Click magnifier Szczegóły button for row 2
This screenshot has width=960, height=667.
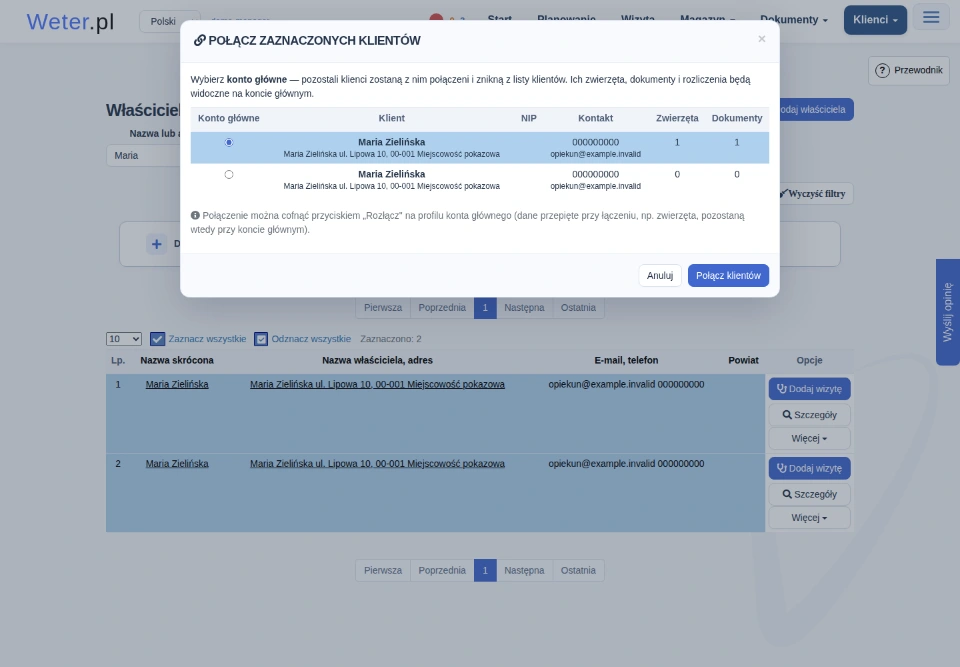click(x=809, y=494)
